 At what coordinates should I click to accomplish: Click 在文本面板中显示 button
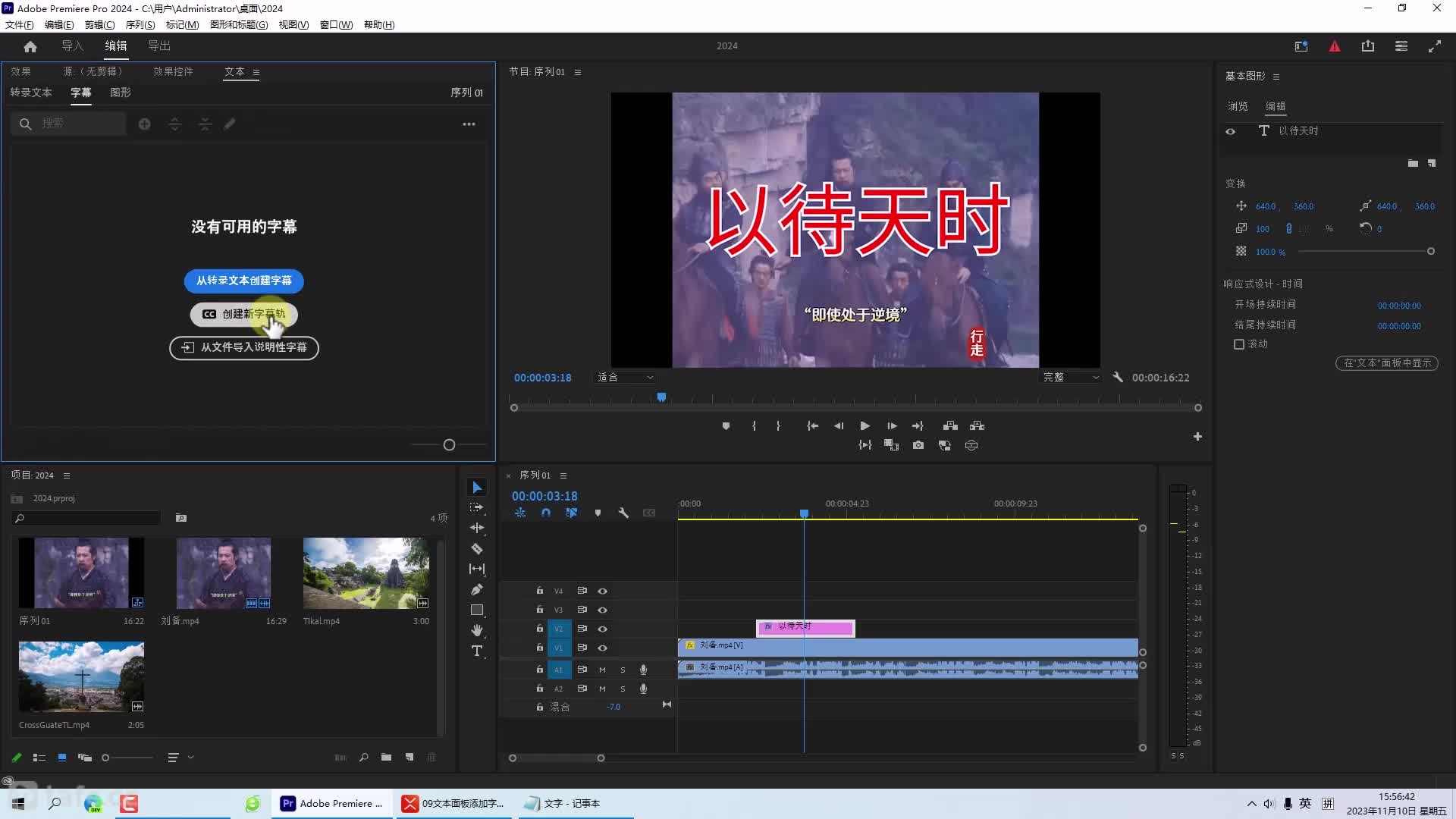[1387, 363]
